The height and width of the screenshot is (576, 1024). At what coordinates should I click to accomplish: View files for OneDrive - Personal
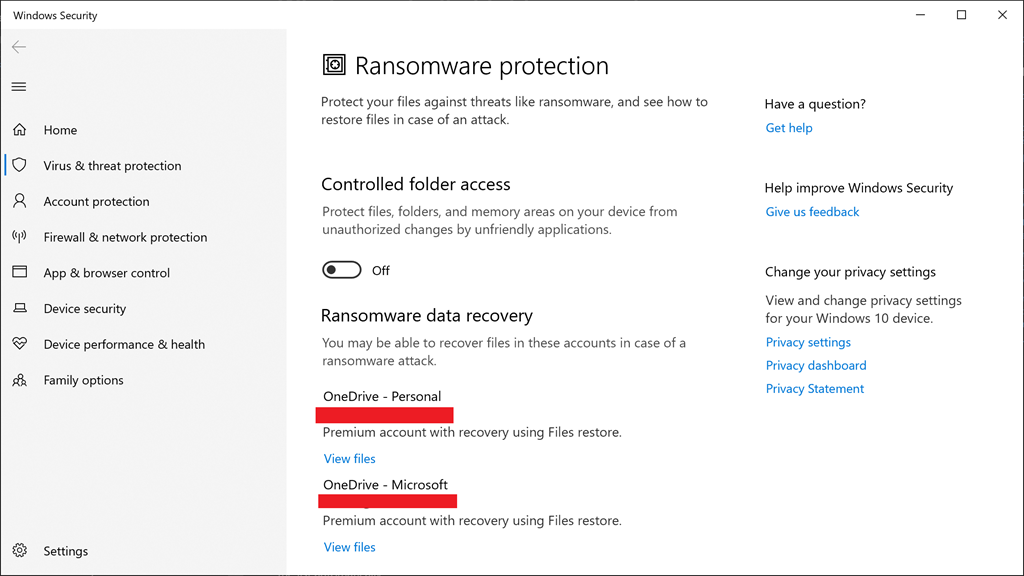(350, 459)
